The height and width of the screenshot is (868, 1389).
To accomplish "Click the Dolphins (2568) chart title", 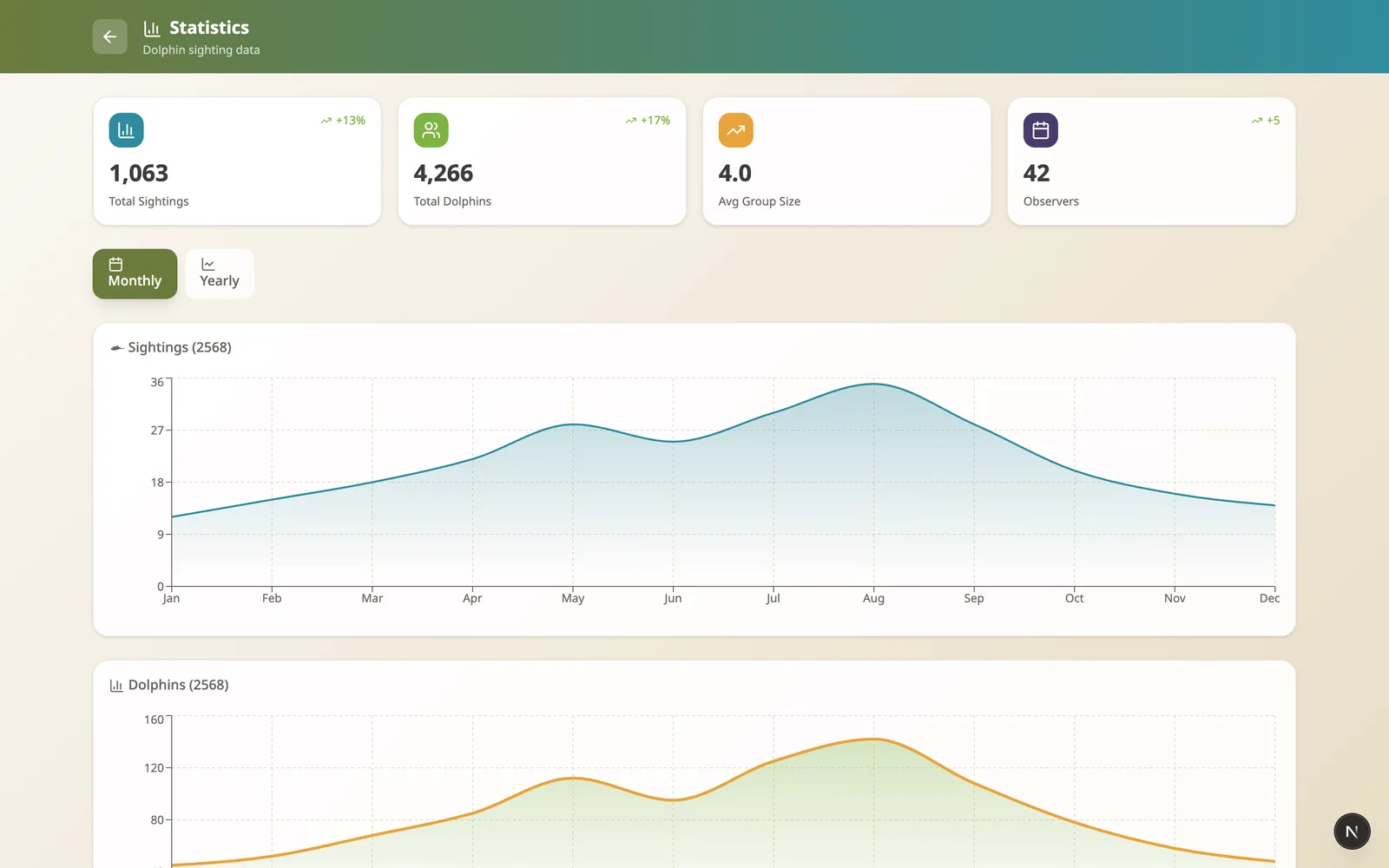I will [x=179, y=685].
